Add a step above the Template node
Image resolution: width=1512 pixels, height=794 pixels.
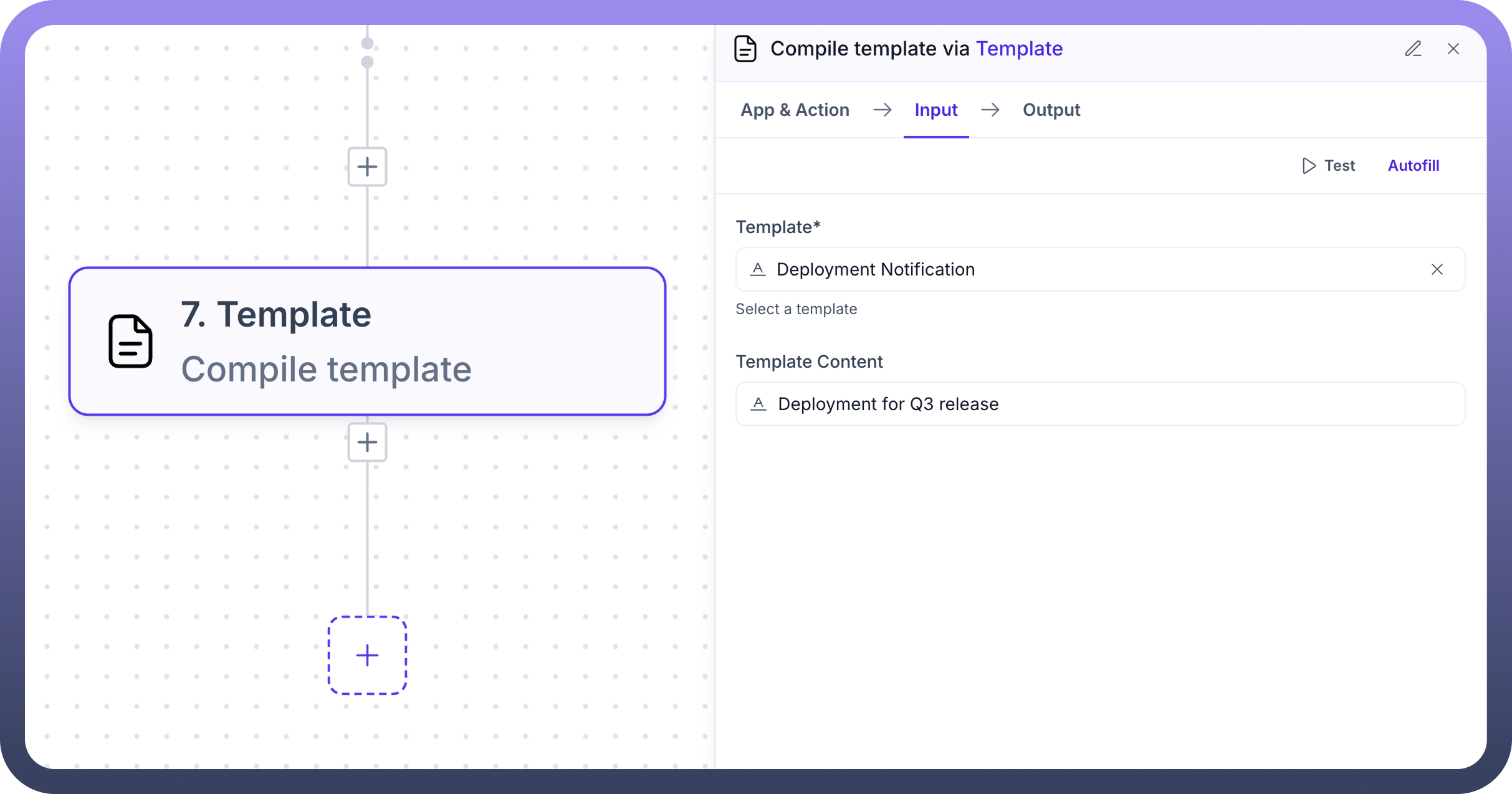367,166
